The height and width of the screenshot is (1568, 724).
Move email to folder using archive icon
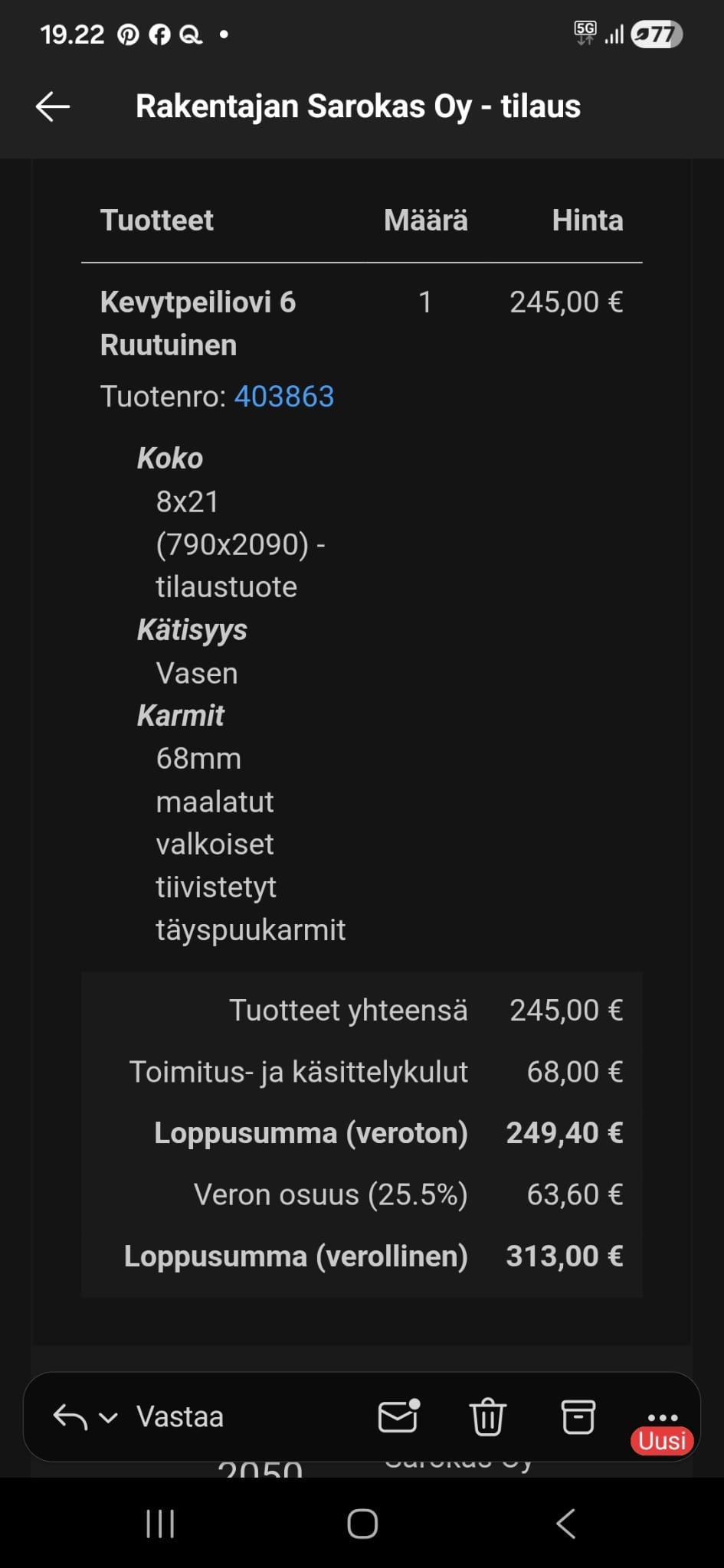point(579,1417)
